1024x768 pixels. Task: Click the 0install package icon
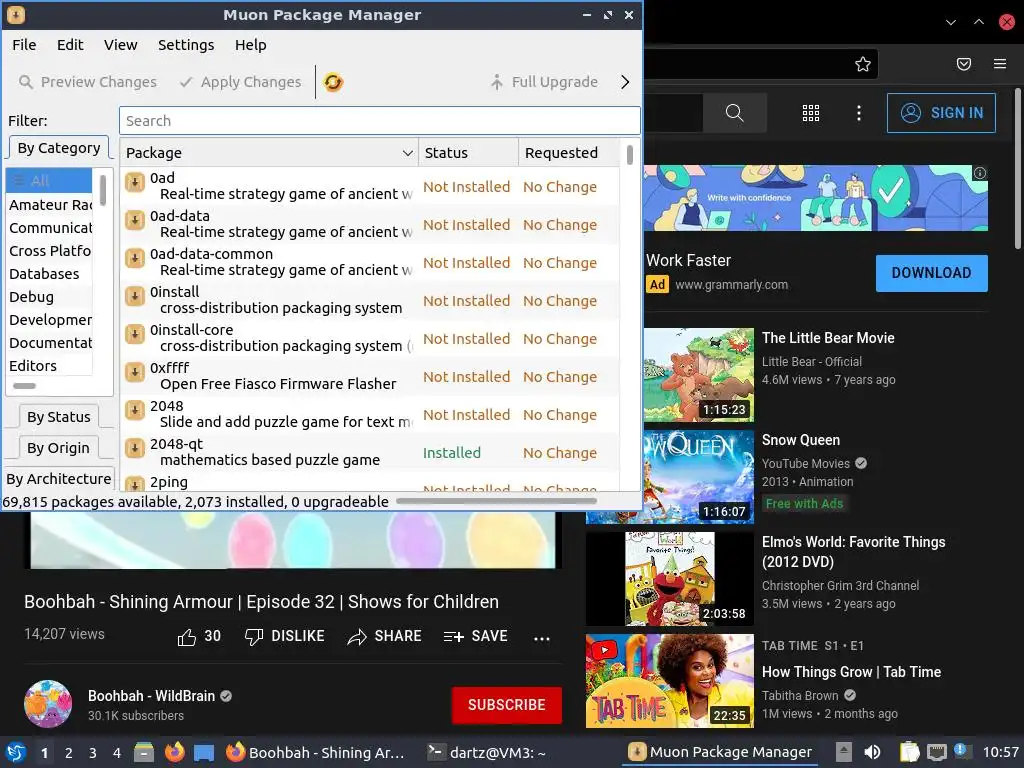point(135,296)
